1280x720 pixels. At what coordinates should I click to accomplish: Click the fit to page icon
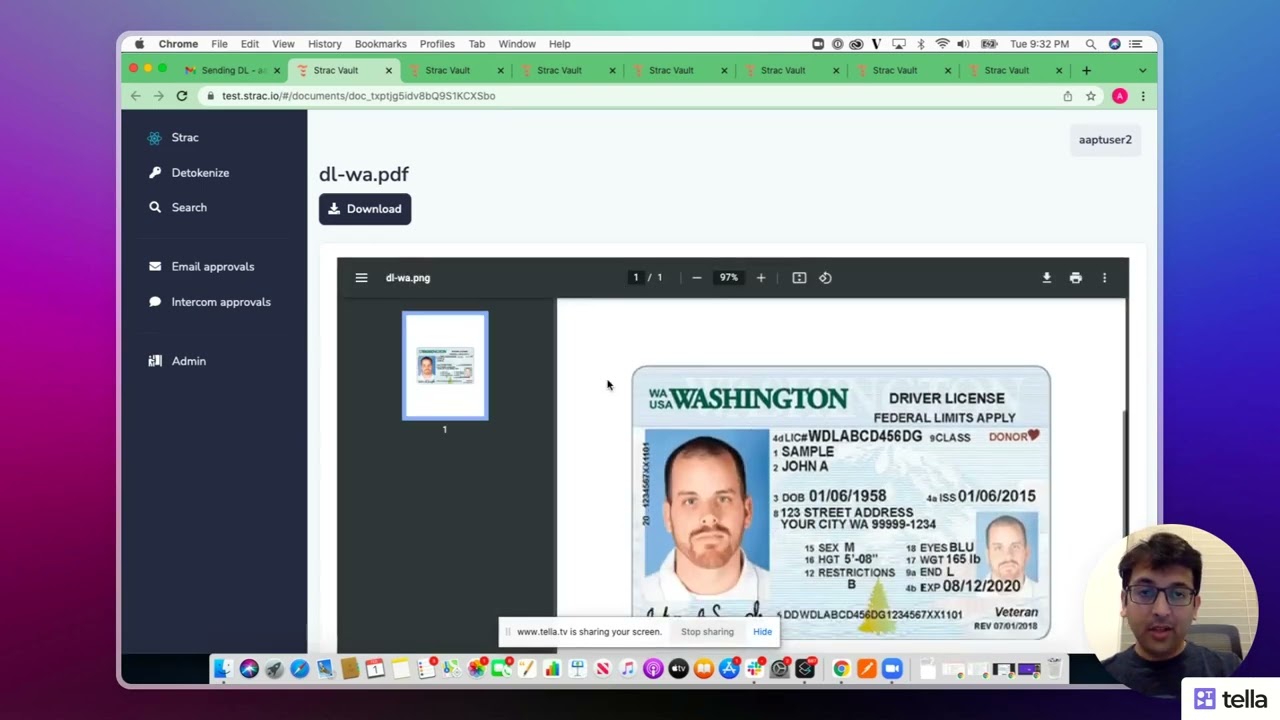799,278
